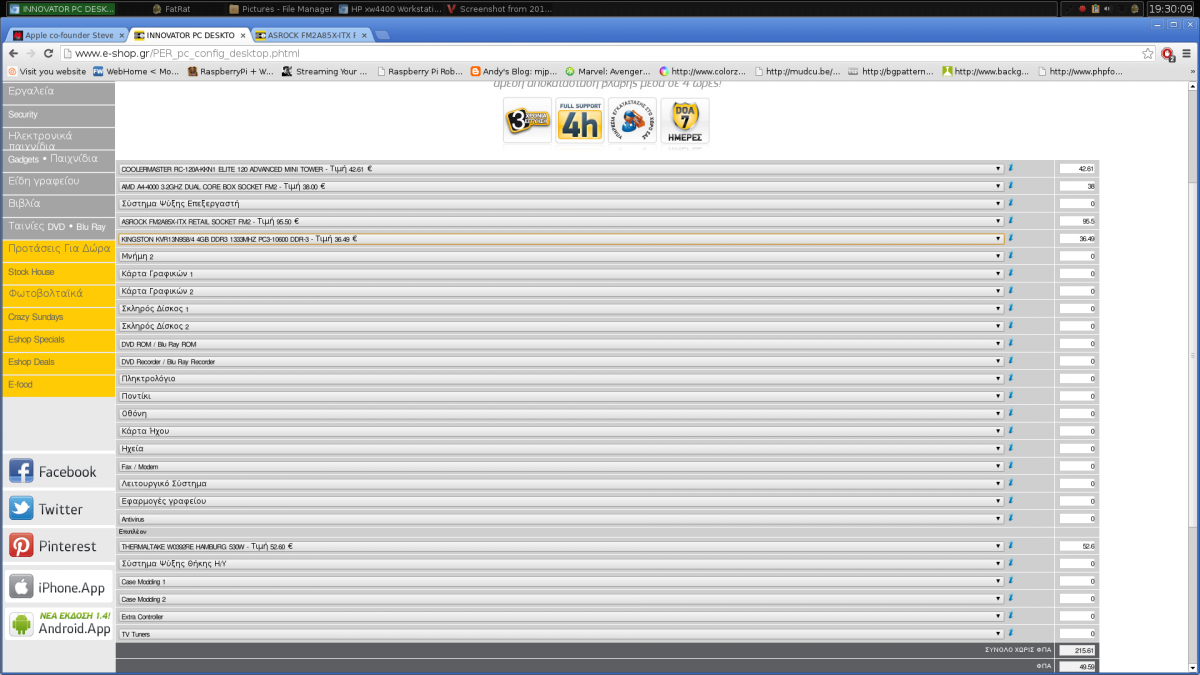The height and width of the screenshot is (675, 1200).
Task: Open info icon beside Λειτουργικό Σύστημα row
Action: [x=1011, y=483]
